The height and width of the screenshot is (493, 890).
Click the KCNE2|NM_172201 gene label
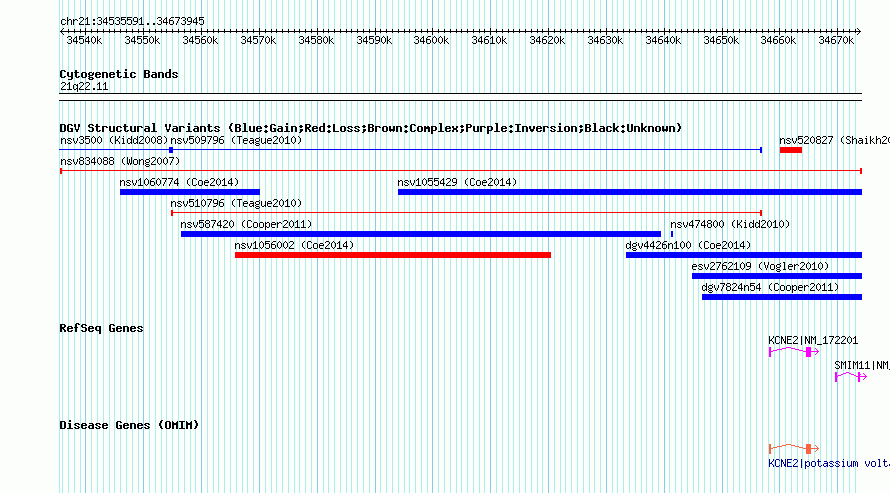[x=813, y=340]
